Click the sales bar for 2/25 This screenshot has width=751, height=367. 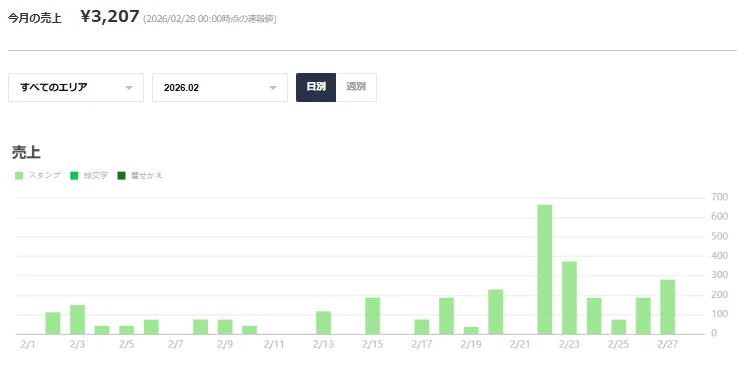tap(618, 327)
